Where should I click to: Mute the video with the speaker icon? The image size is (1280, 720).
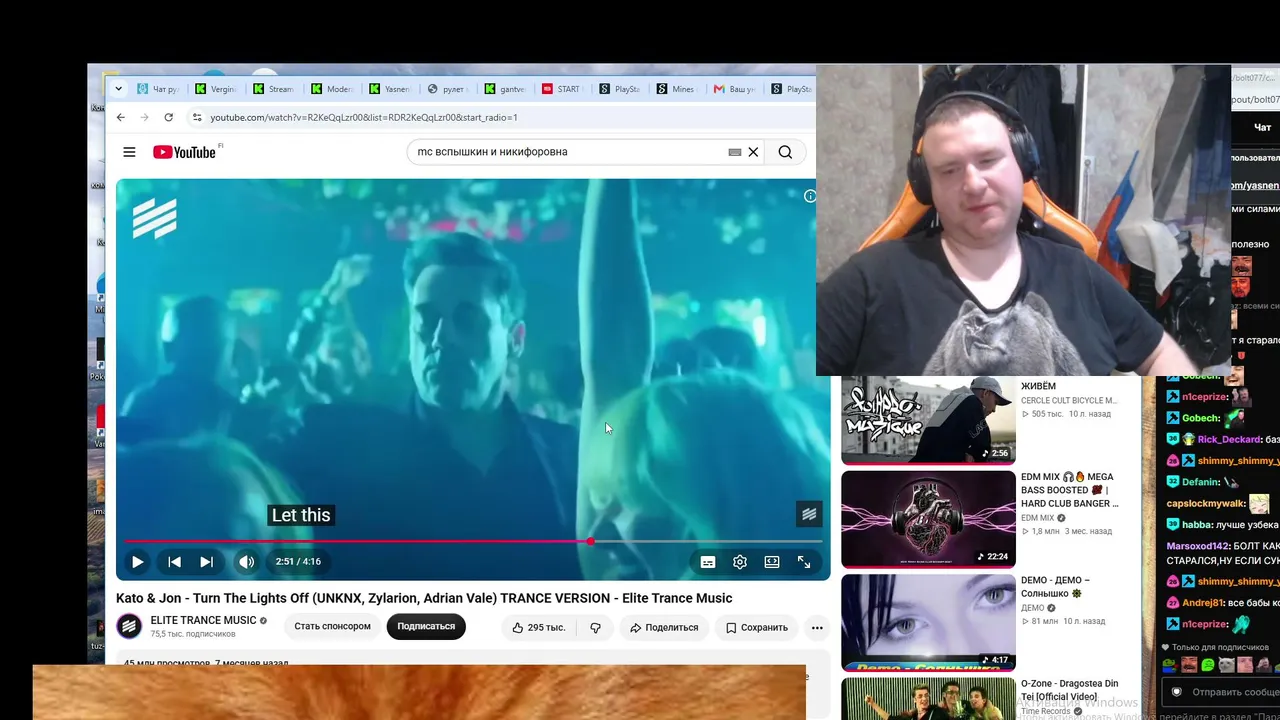246,562
